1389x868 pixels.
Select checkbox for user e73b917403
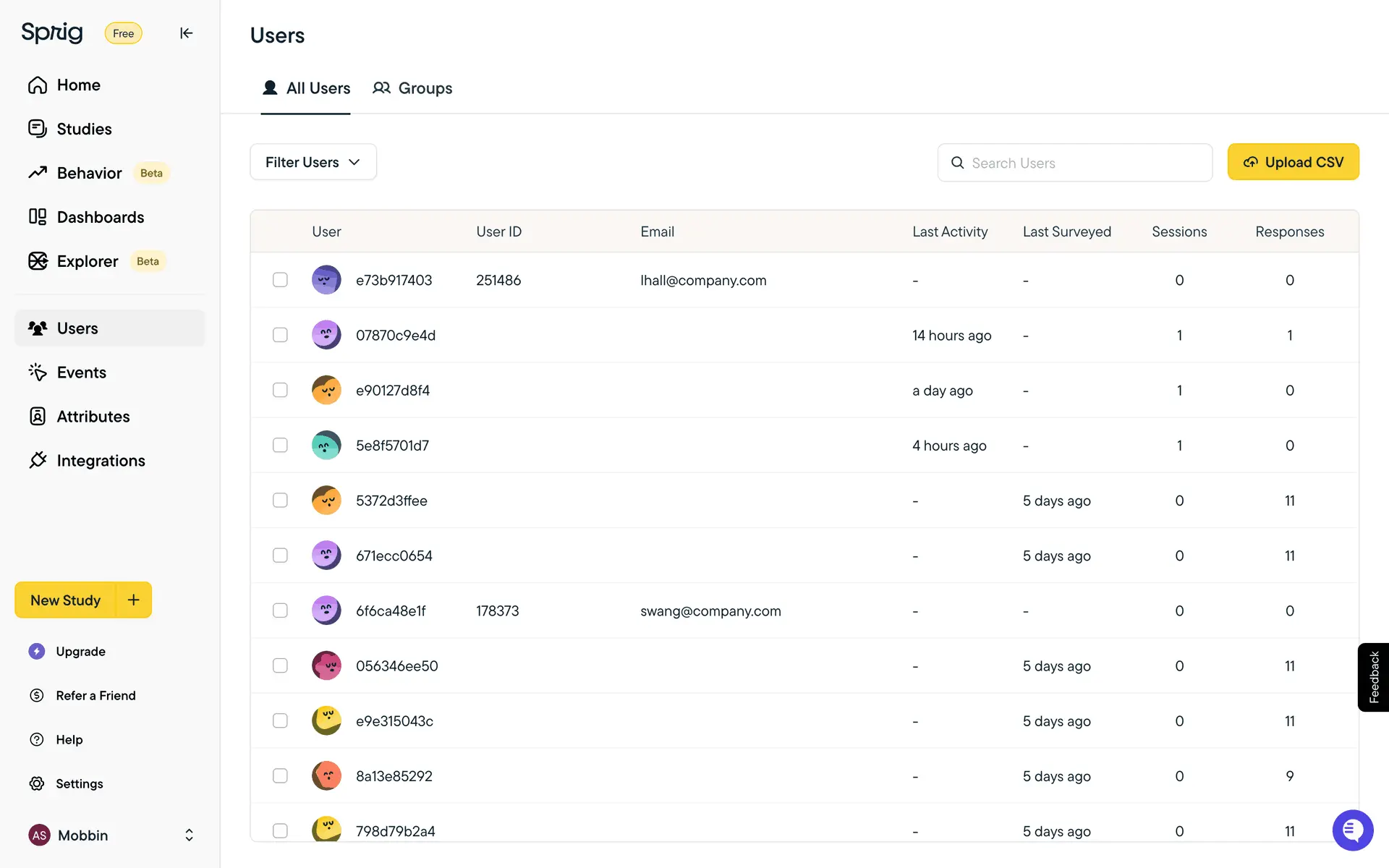pos(280,280)
